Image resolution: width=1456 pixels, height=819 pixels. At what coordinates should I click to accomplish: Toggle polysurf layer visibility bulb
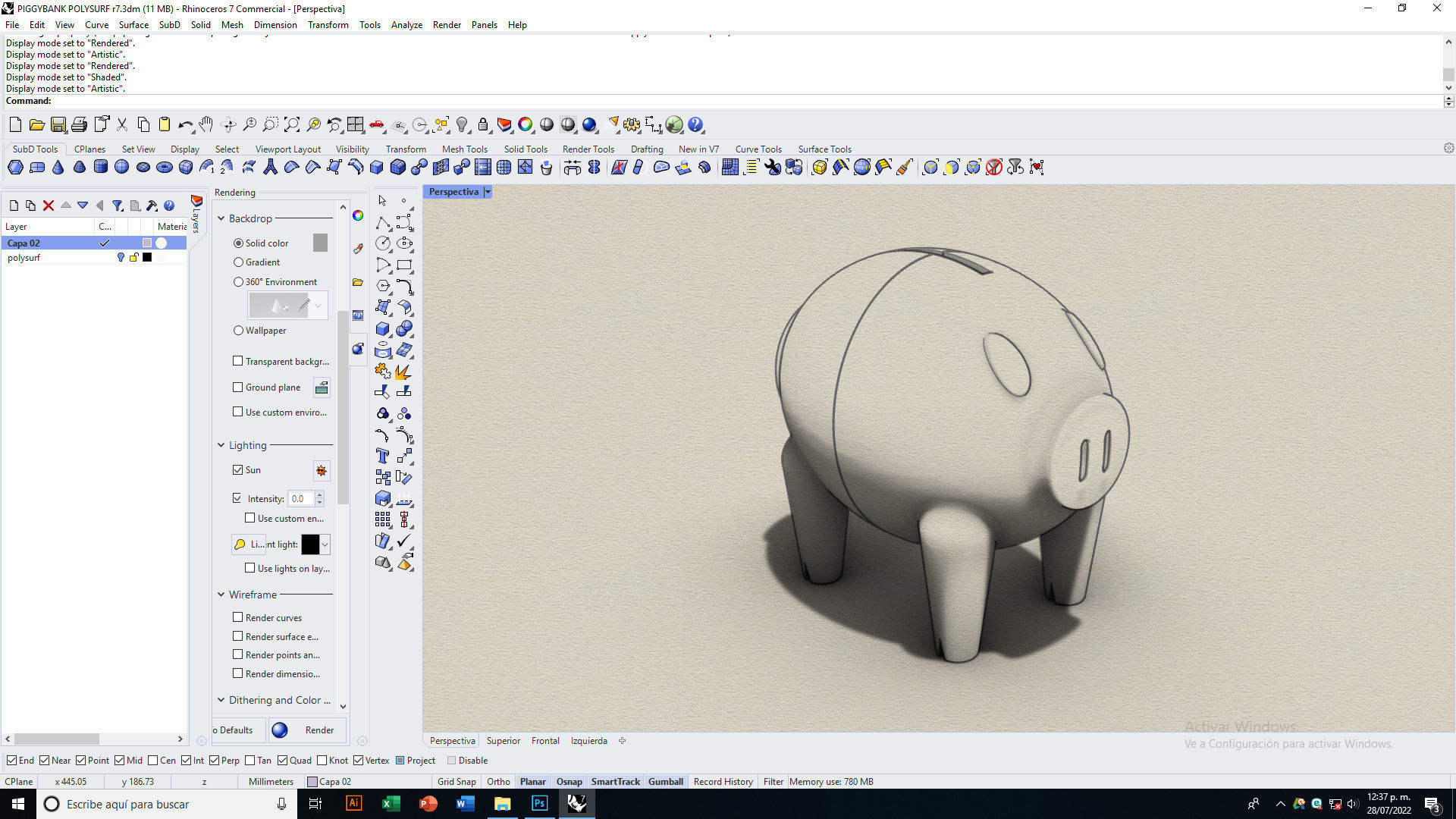pos(120,258)
